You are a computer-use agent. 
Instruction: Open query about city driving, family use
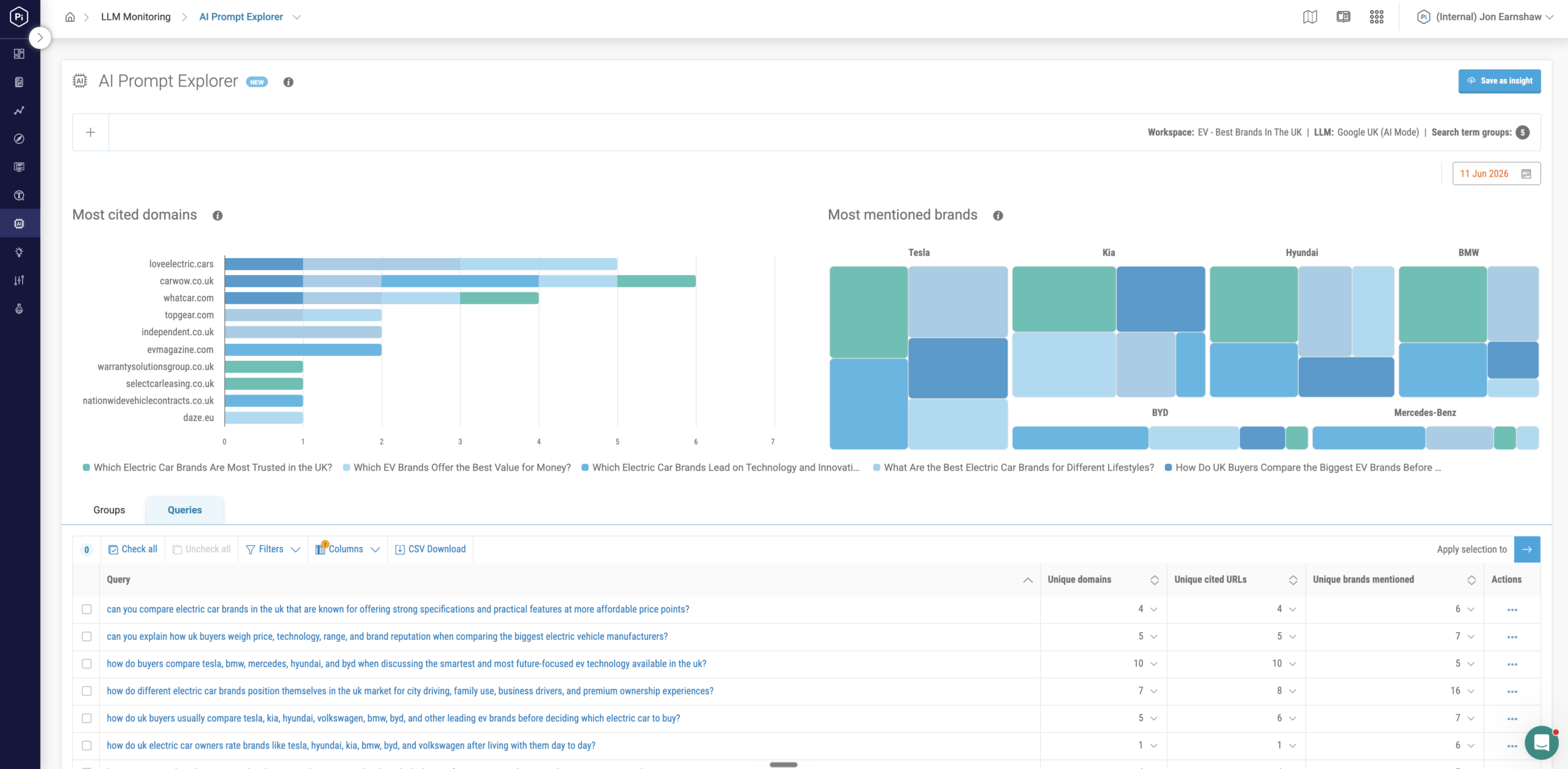(410, 691)
